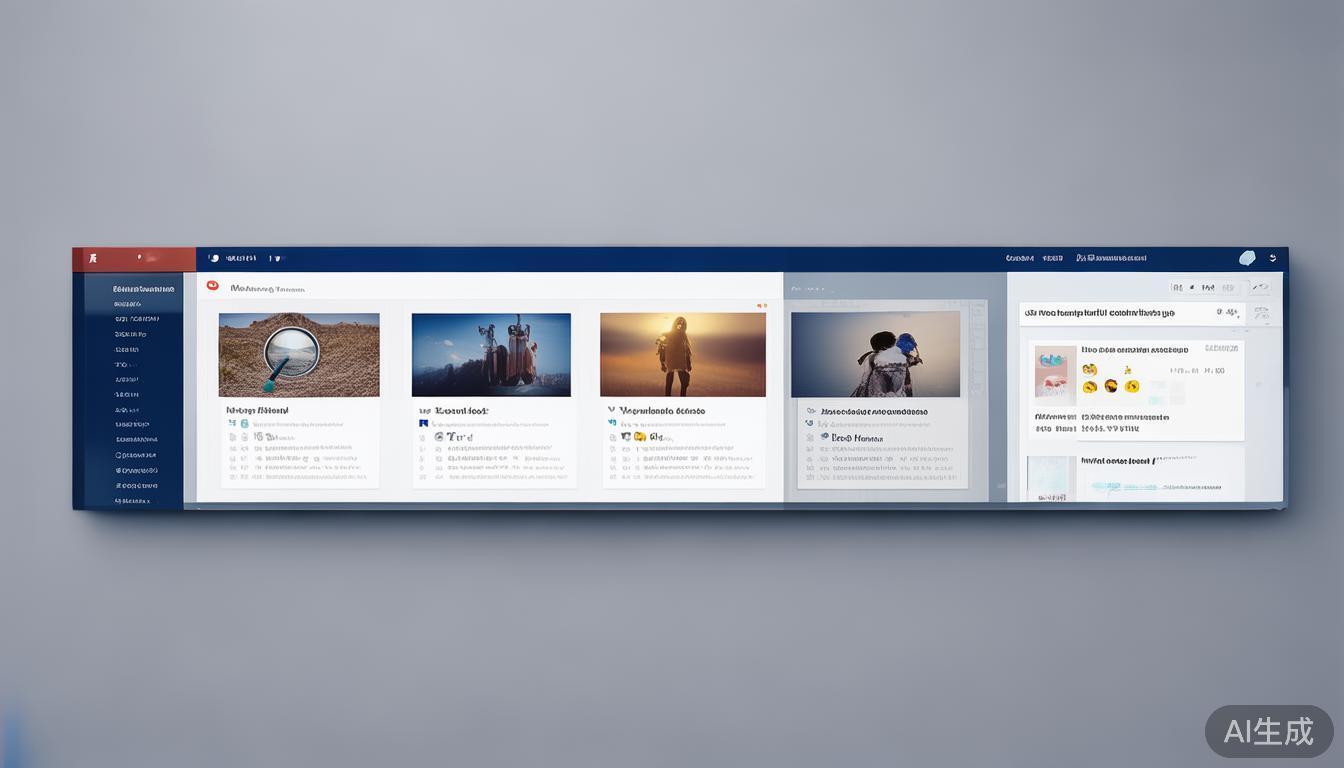Click the last text link in the top-right navigation
1344x768 pixels.
(x=1111, y=258)
